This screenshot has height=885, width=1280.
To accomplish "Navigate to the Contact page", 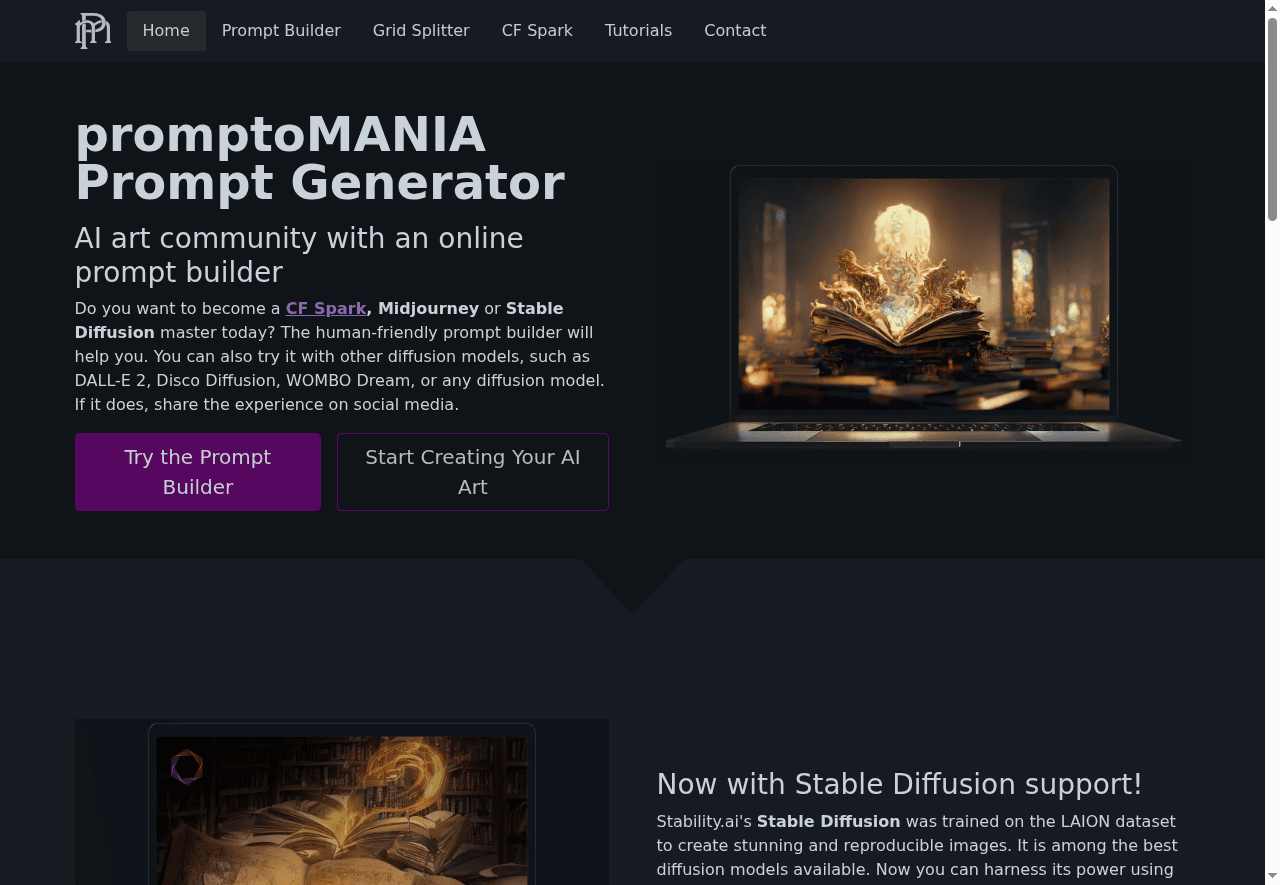I will pyautogui.click(x=735, y=31).
